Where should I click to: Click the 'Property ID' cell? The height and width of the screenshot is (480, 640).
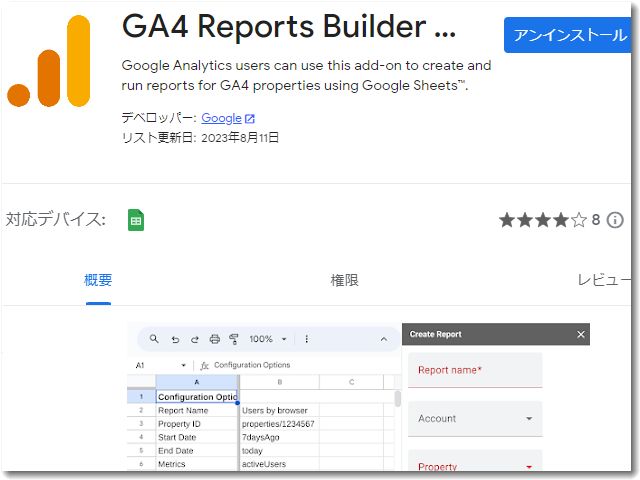point(197,424)
